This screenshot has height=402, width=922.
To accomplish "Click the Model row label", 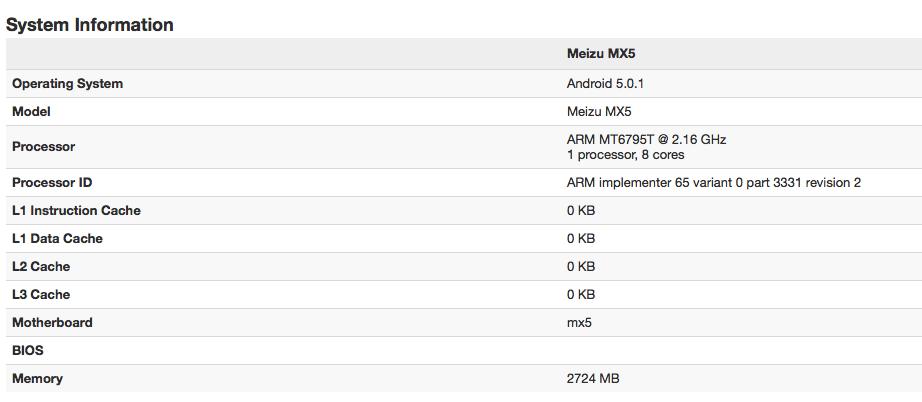I will coord(31,112).
